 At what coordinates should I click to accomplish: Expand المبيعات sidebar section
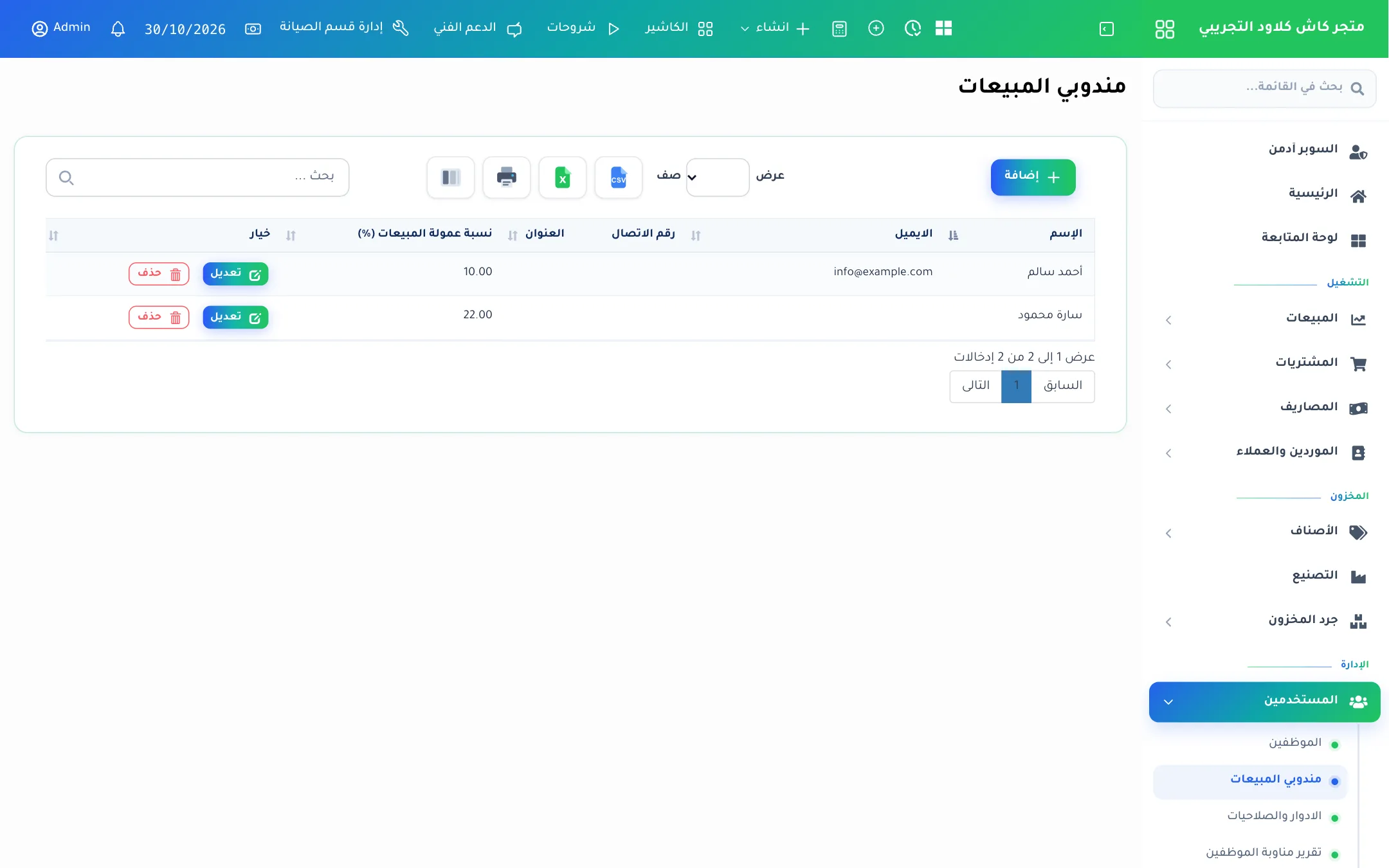click(x=1264, y=319)
